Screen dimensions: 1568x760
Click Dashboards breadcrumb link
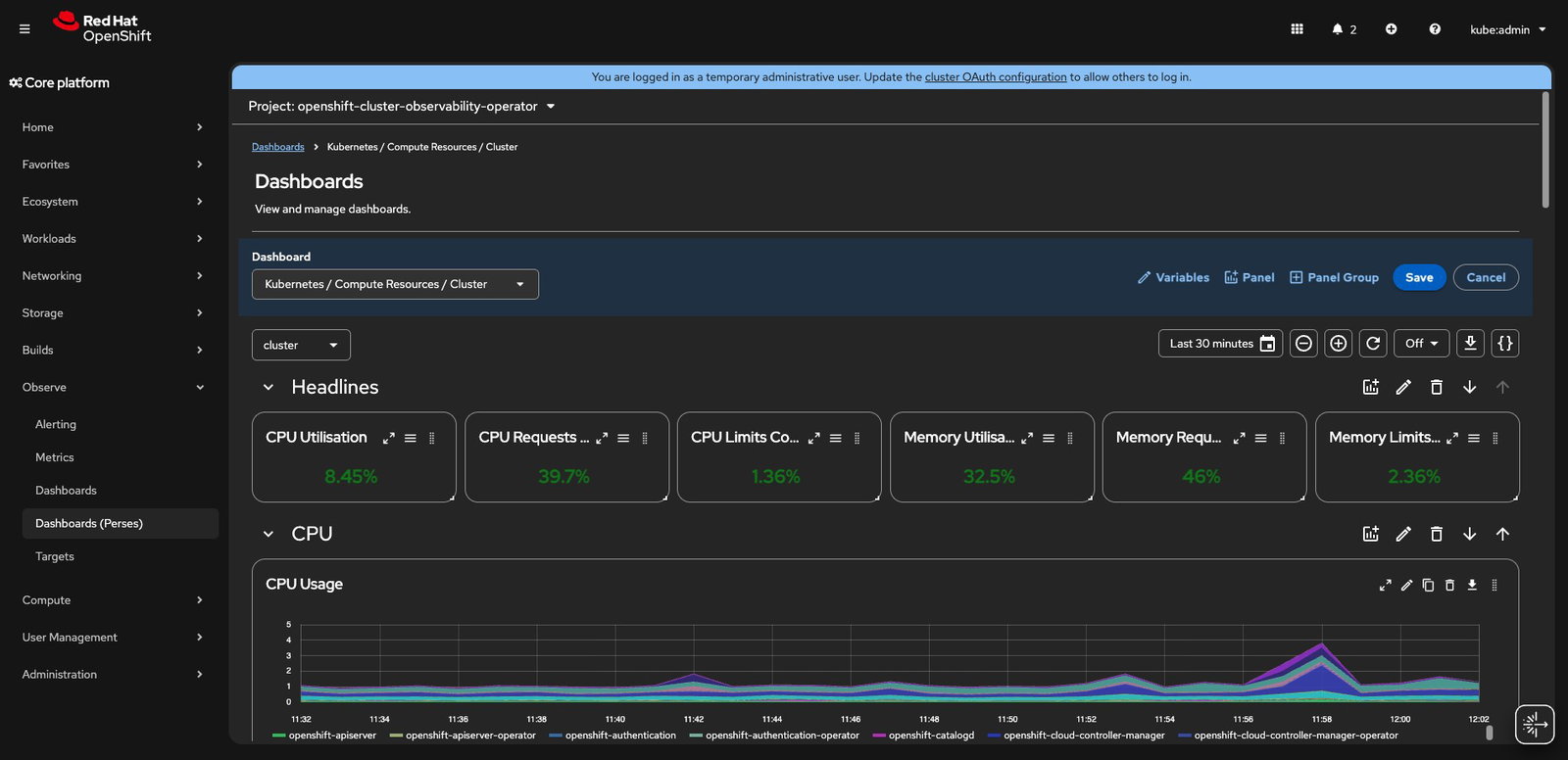click(278, 147)
